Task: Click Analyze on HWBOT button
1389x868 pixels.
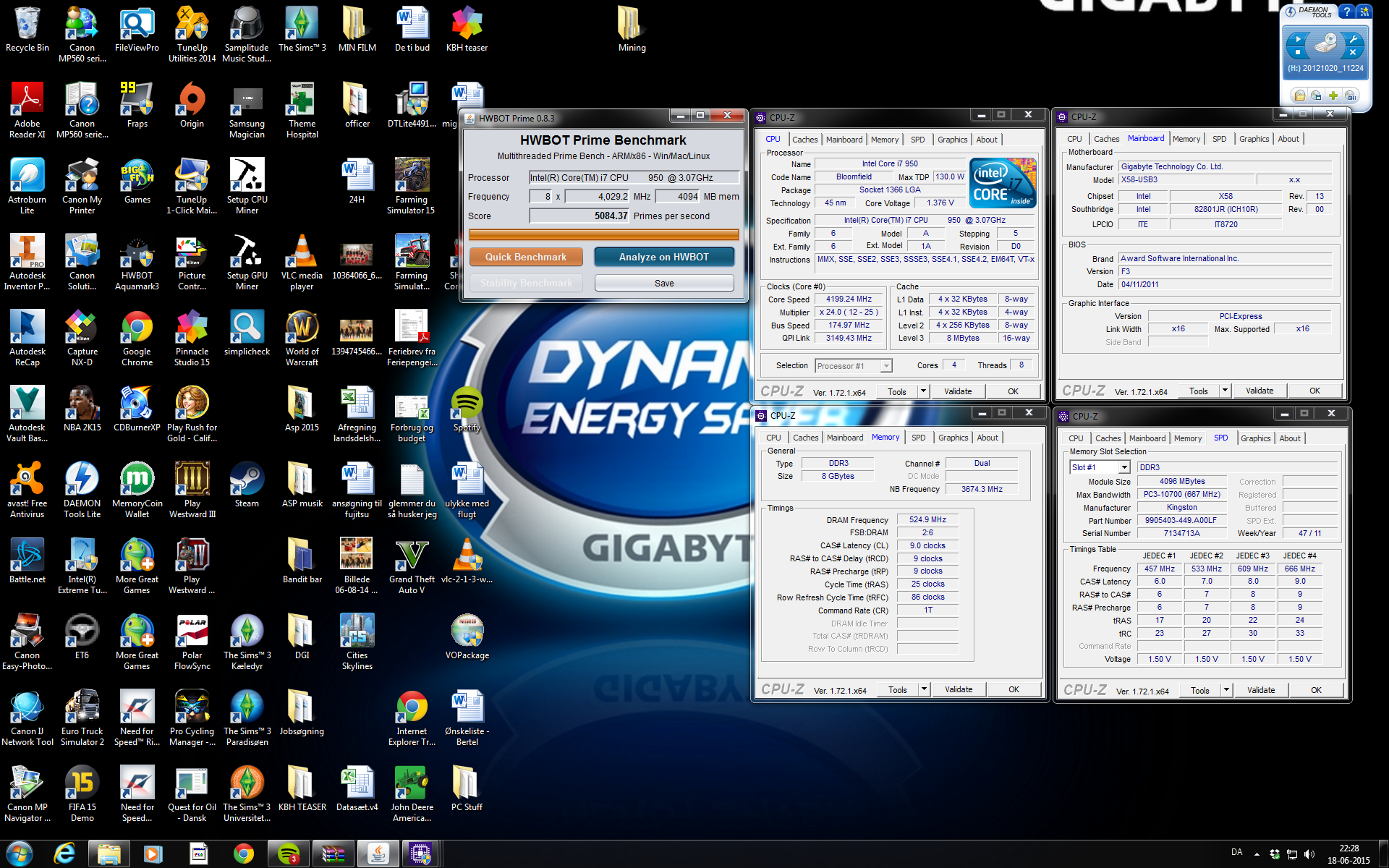Action: pyautogui.click(x=664, y=257)
